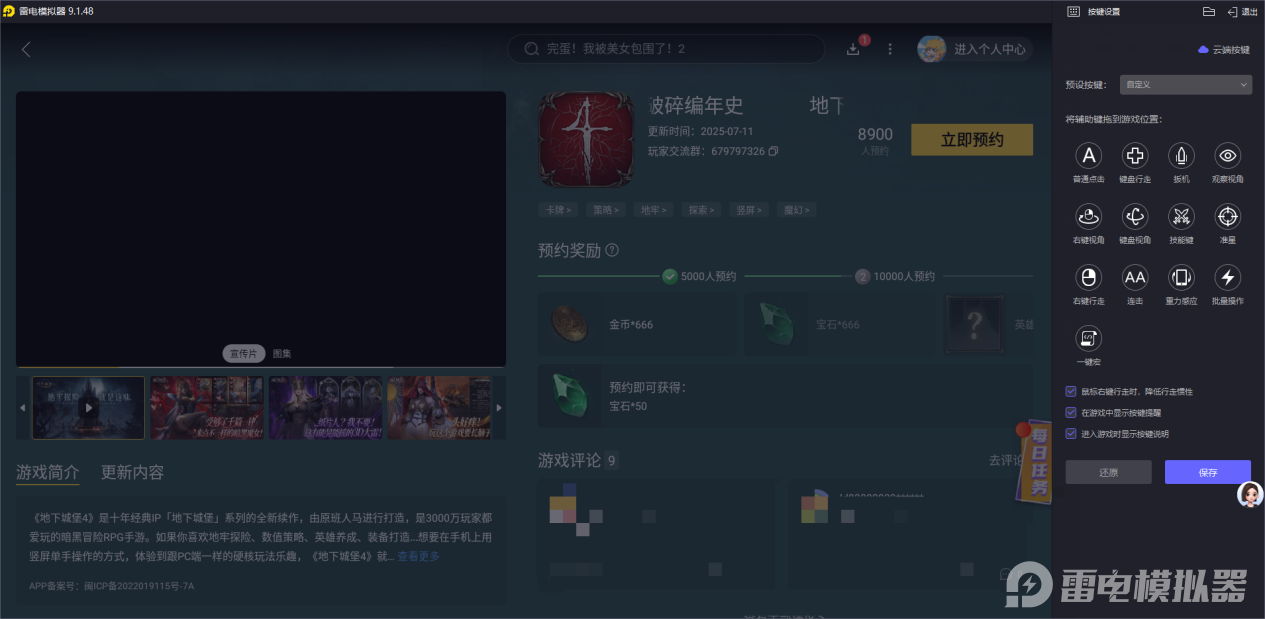Switch to the 图集 gallery tab

[x=283, y=353]
